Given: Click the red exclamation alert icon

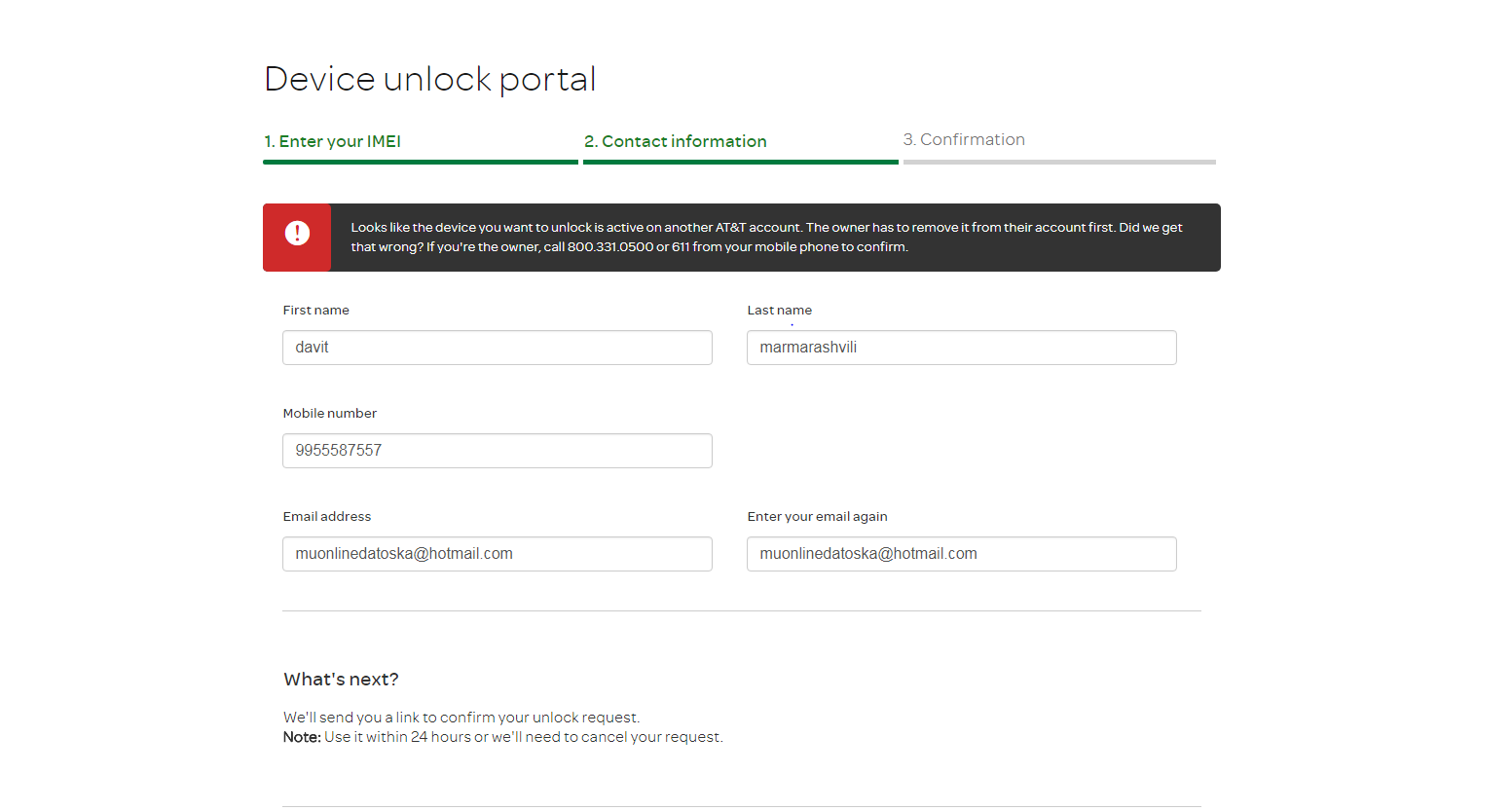Looking at the screenshot, I should click(x=297, y=234).
